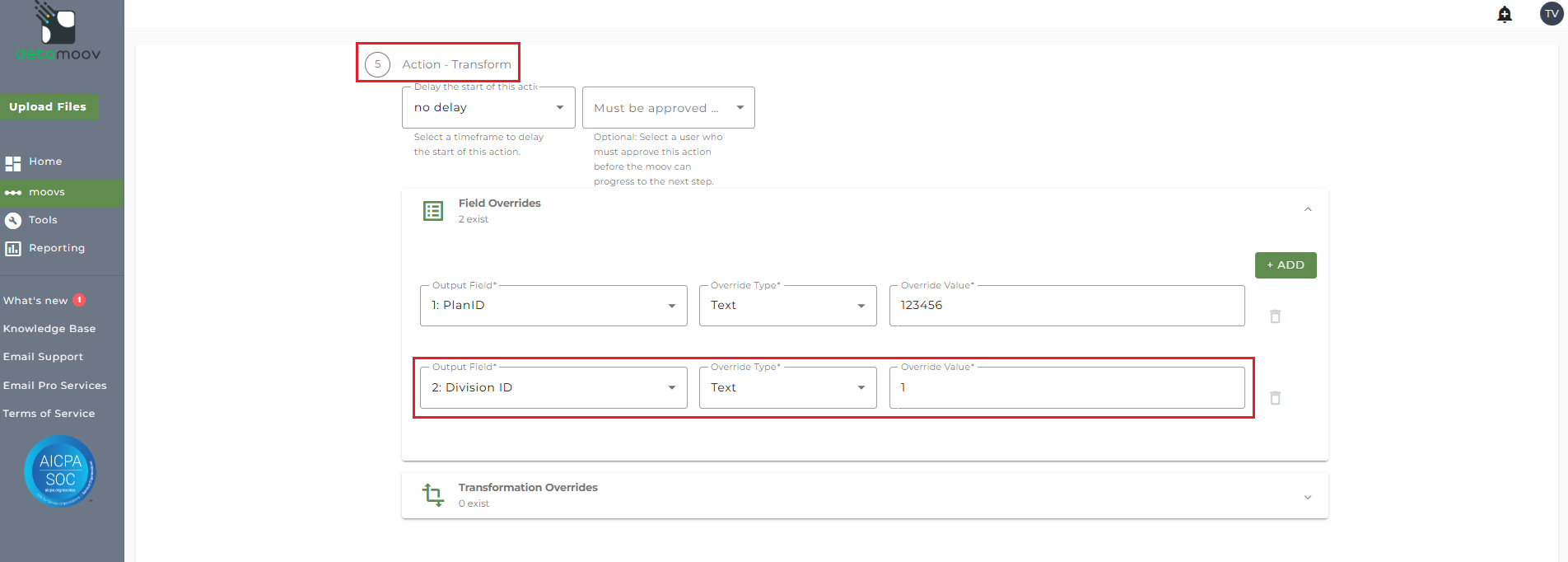Collapse the Field Overrides section
This screenshot has height=562, width=1568.
click(1308, 209)
